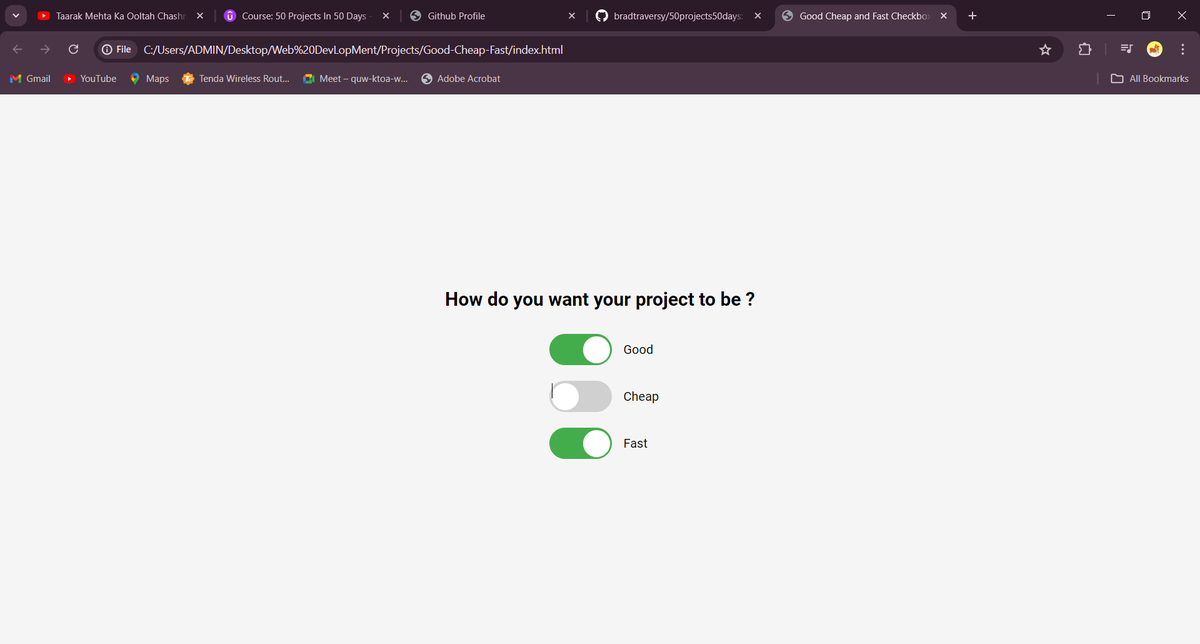Open the Extensions puzzle icon
The height and width of the screenshot is (644, 1200).
pyautogui.click(x=1086, y=49)
